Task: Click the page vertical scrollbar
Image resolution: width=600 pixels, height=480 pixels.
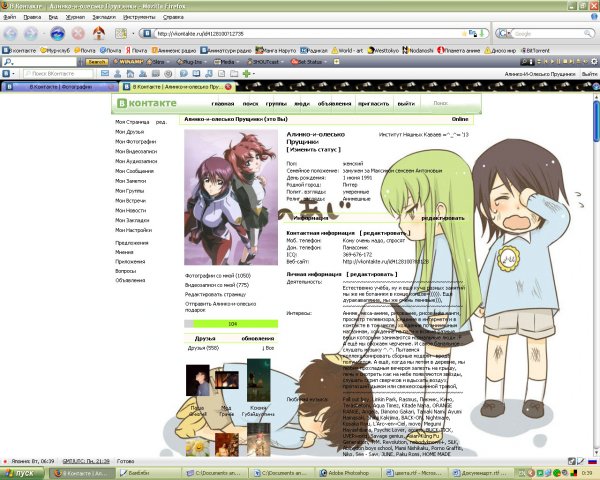Action: tap(597, 274)
